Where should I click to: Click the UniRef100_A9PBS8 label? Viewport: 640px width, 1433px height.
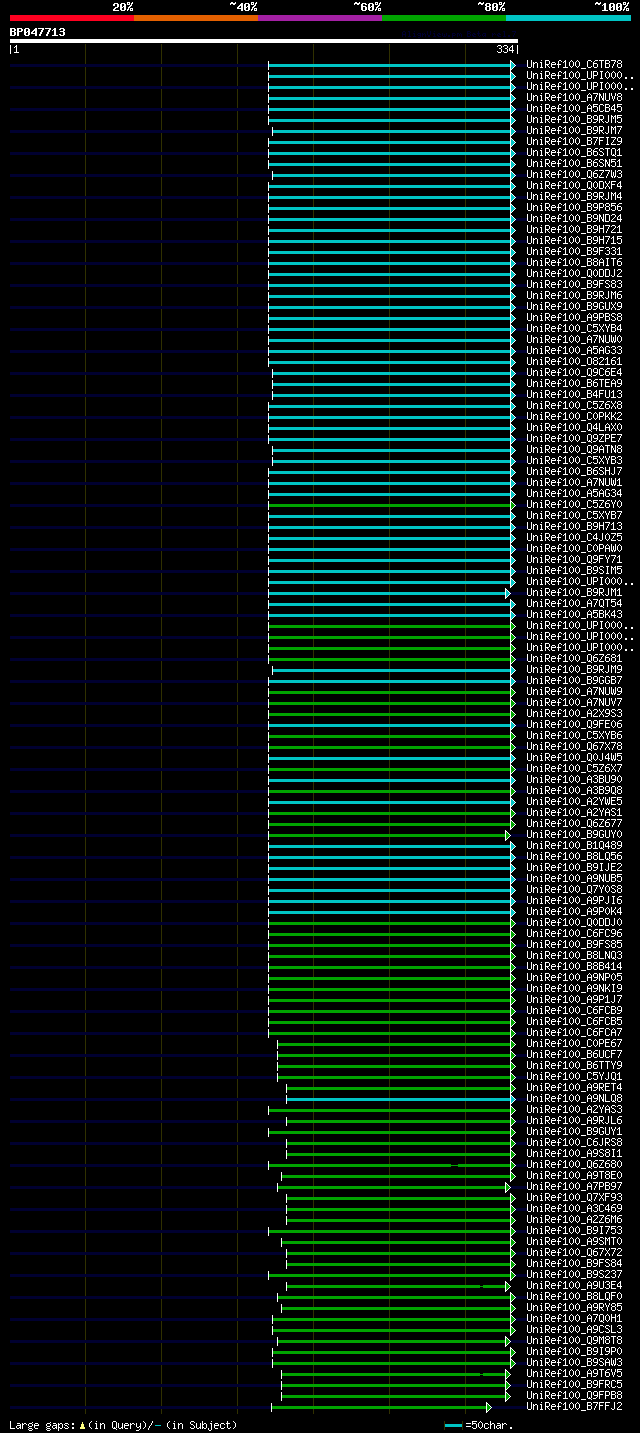pyautogui.click(x=575, y=318)
